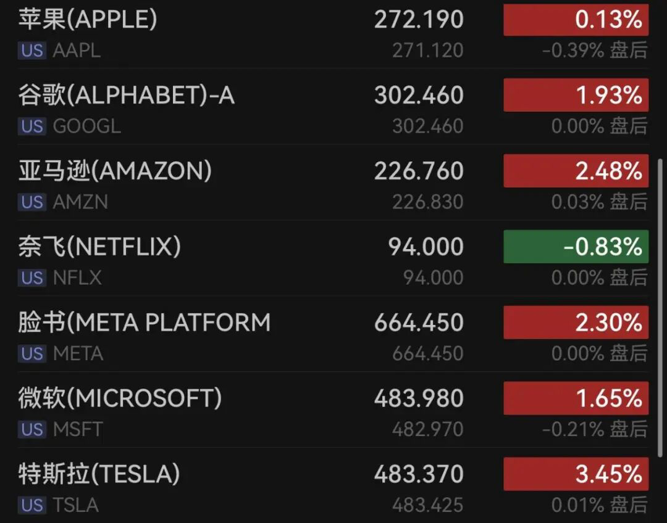
Task: Open the 微软(MICROSOFT) stock name
Action: 120,398
